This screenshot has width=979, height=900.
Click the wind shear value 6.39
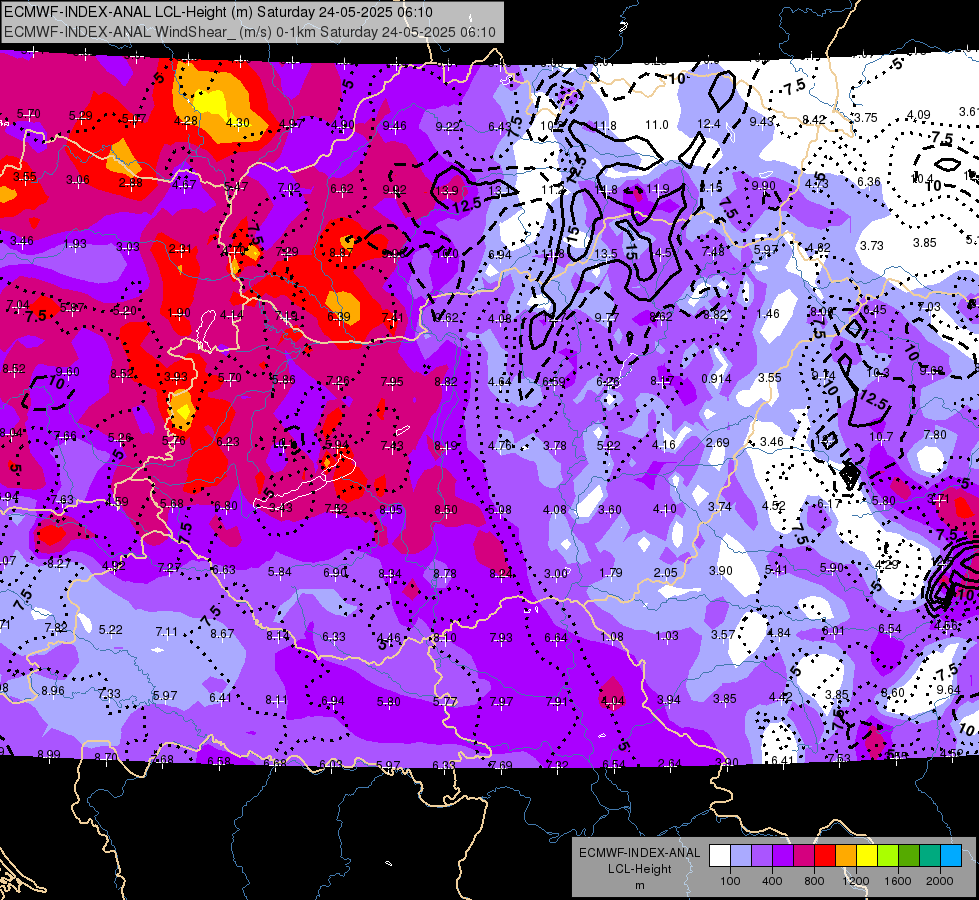[x=339, y=317]
